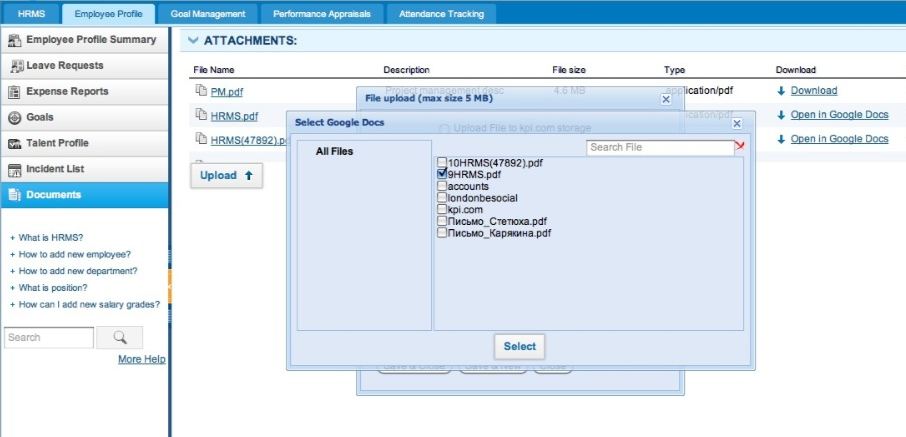The height and width of the screenshot is (437, 906).
Task: Click the File Name column header
Action: tap(214, 70)
